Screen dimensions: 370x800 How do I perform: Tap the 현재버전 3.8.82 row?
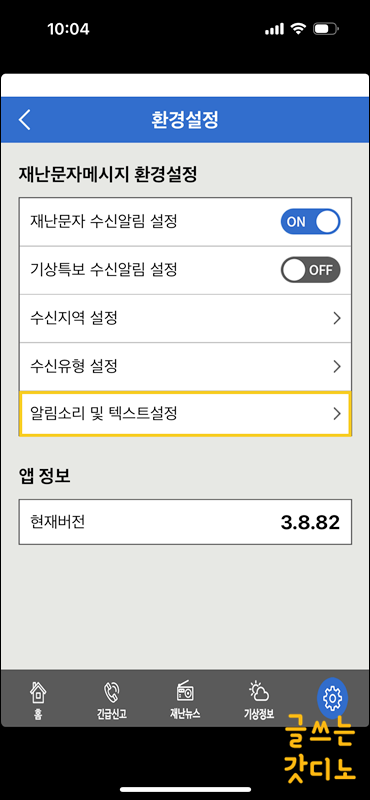coord(185,522)
